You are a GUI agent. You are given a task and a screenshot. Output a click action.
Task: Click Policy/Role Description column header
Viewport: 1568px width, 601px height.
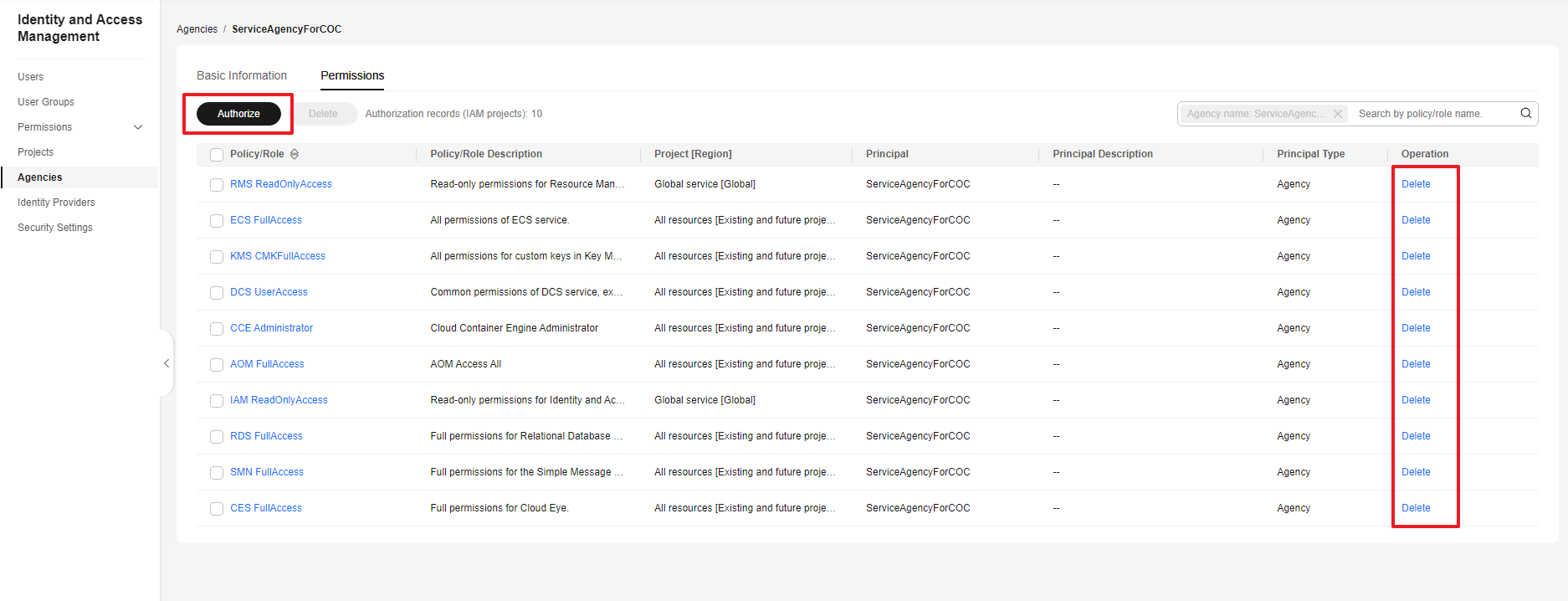(x=486, y=154)
